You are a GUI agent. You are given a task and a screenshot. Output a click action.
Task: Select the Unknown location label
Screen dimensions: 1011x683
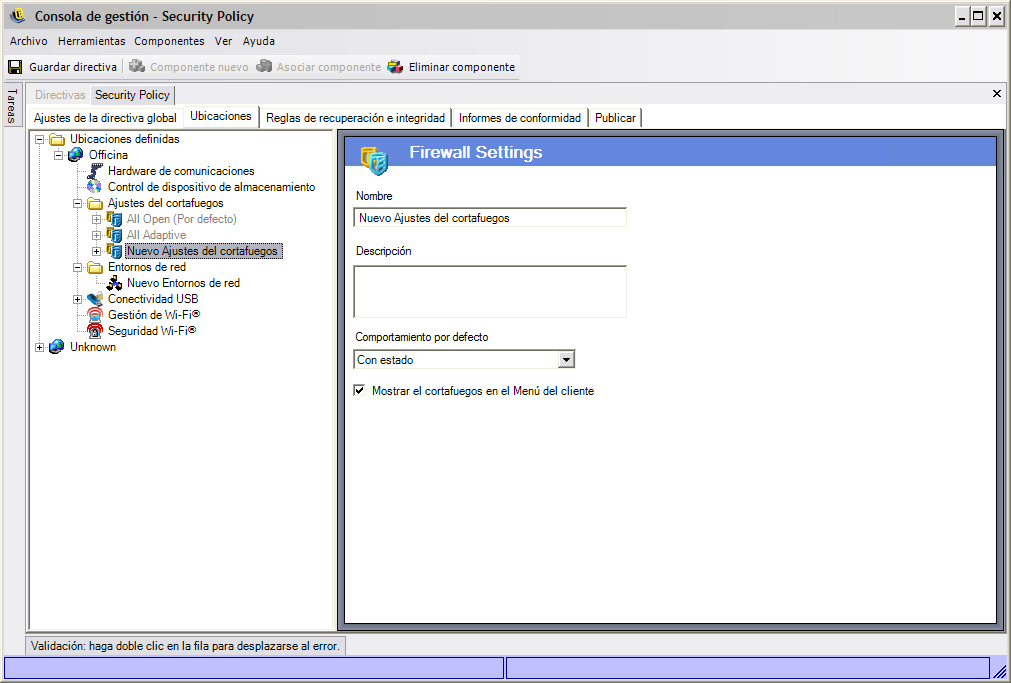93,347
